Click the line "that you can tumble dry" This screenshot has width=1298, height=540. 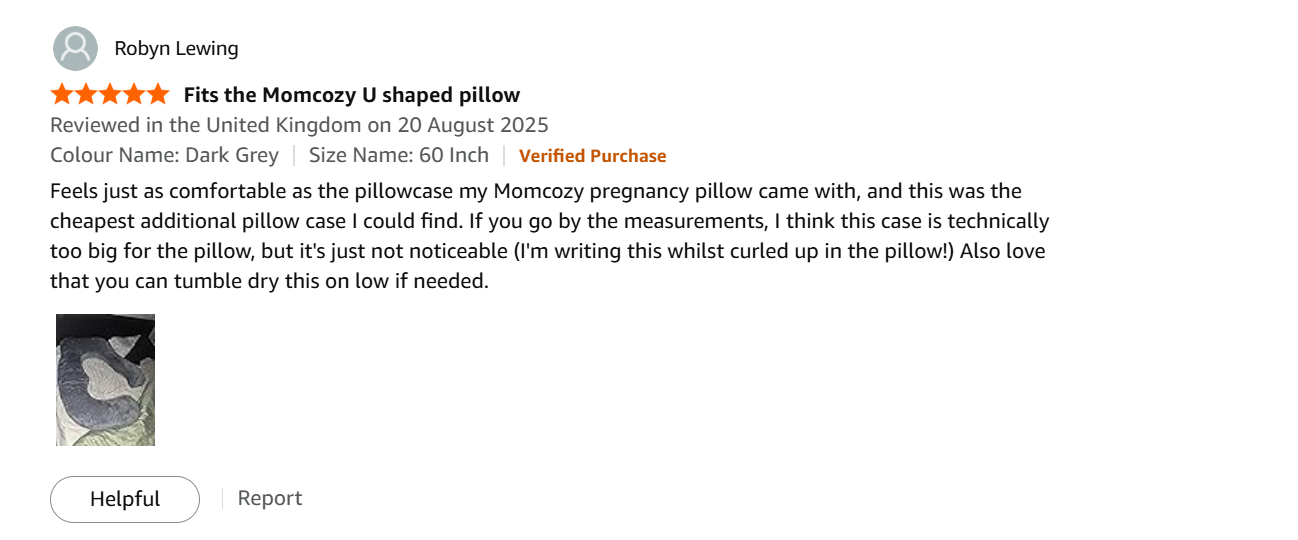point(269,281)
